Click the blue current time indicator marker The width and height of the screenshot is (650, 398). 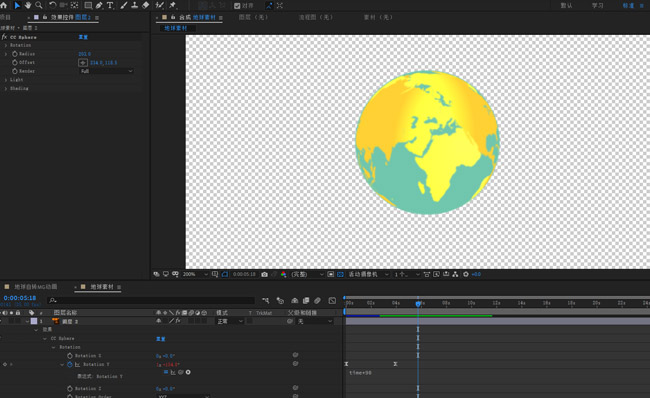click(x=418, y=303)
